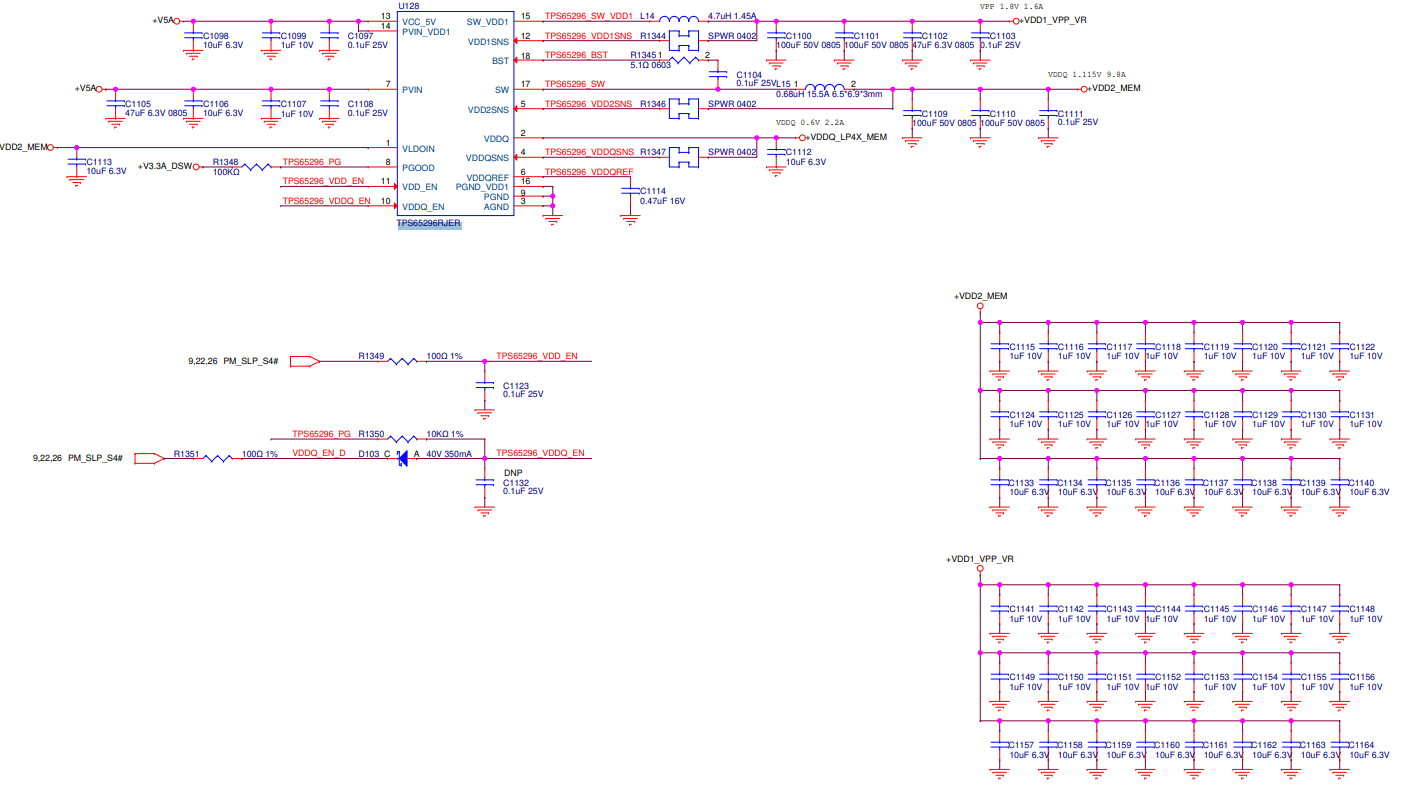Select the C1099 designator

[294, 36]
